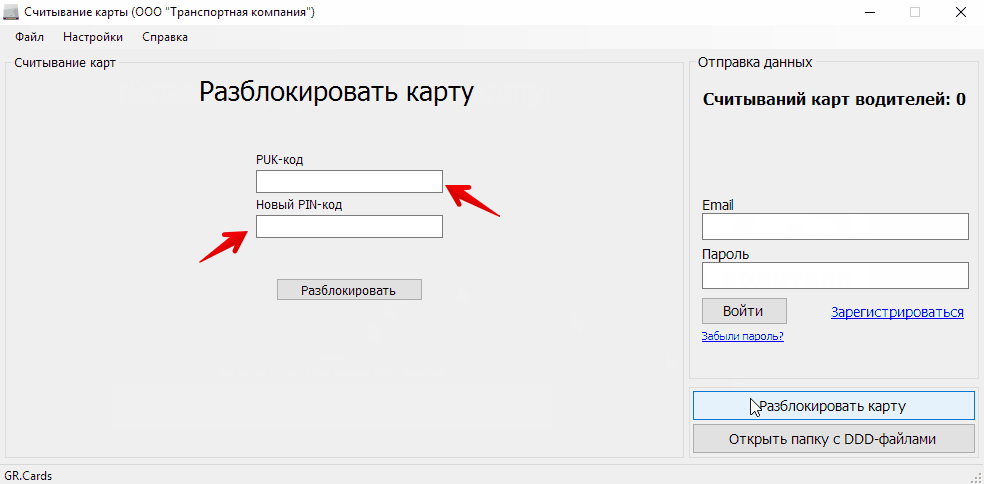The width and height of the screenshot is (984, 484).
Task: Click into the Email field
Action: [835, 227]
